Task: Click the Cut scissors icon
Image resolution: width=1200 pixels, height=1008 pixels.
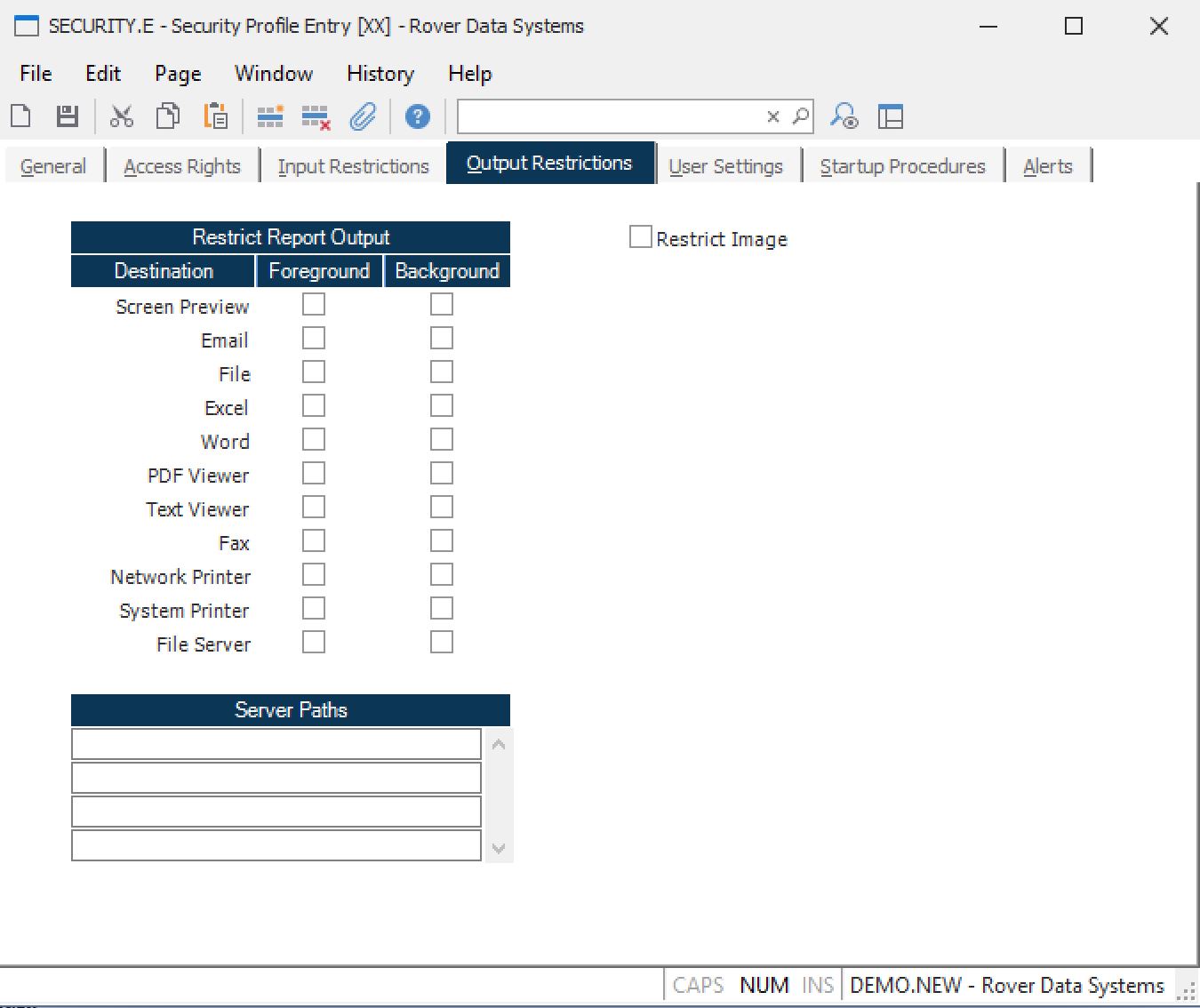Action: pos(122,116)
